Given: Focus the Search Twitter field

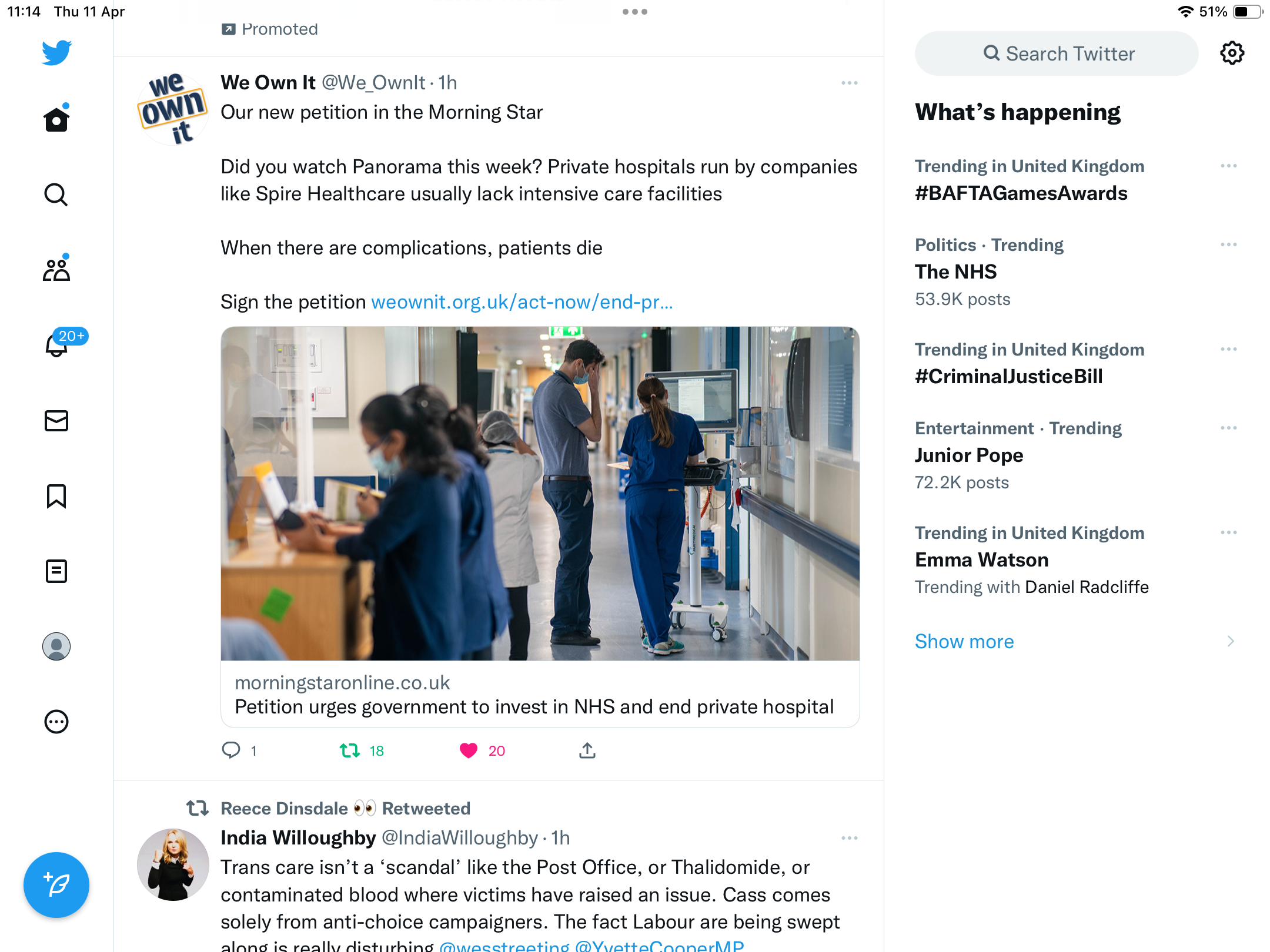Looking at the screenshot, I should point(1057,53).
